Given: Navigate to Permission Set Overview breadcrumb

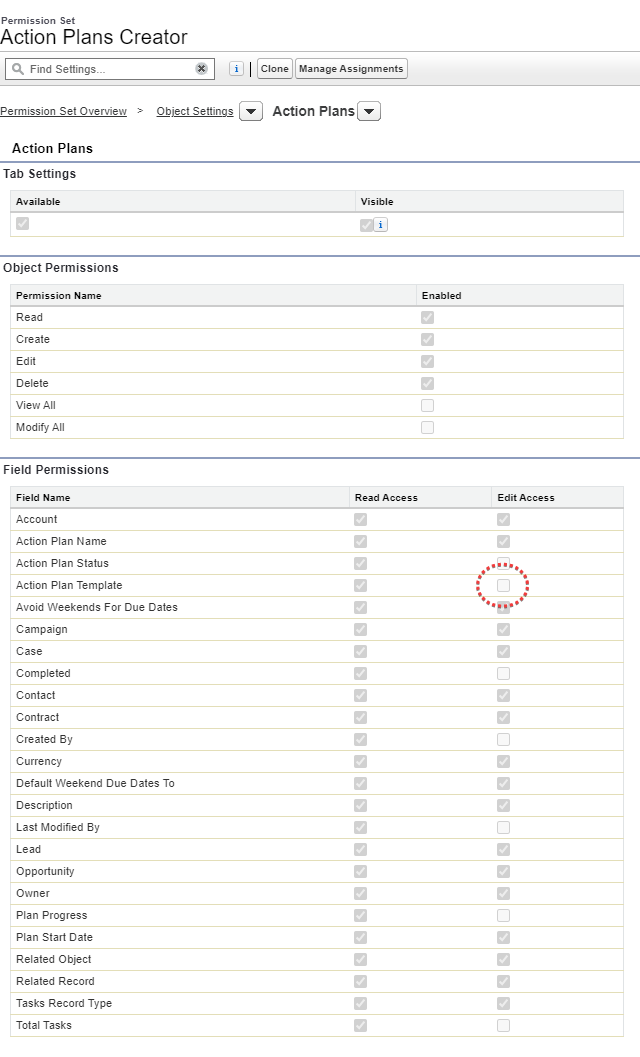Looking at the screenshot, I should click(62, 111).
